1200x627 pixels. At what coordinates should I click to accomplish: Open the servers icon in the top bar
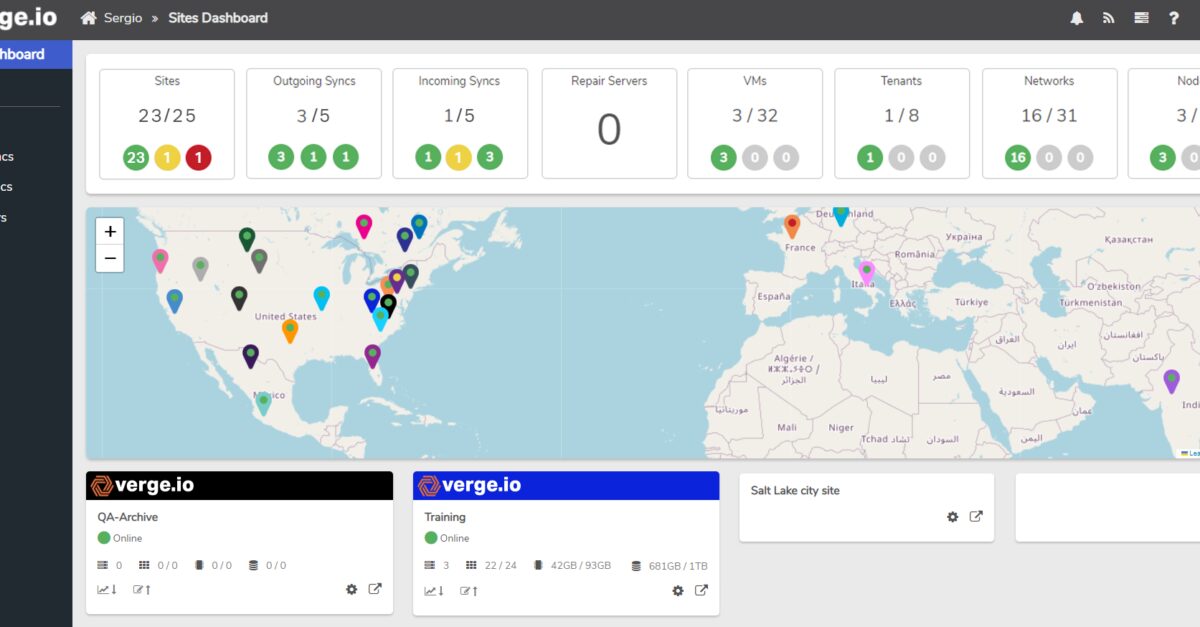click(1141, 17)
